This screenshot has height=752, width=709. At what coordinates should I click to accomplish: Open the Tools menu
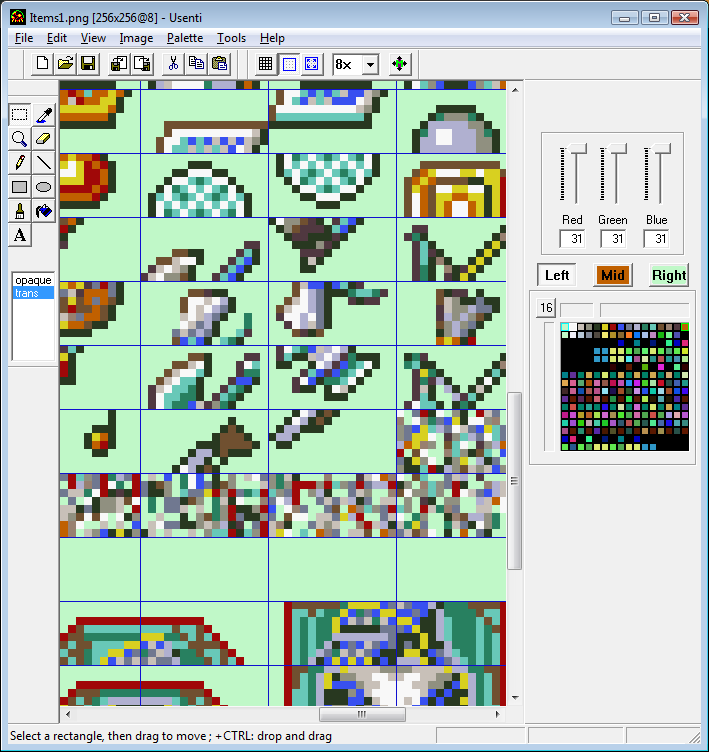tap(231, 38)
